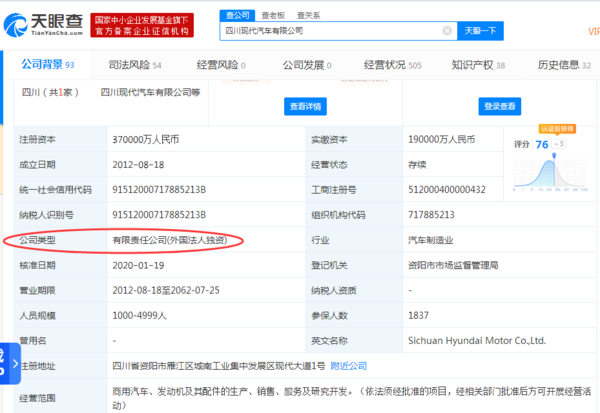Click the +3 score bonus badge

[559, 144]
